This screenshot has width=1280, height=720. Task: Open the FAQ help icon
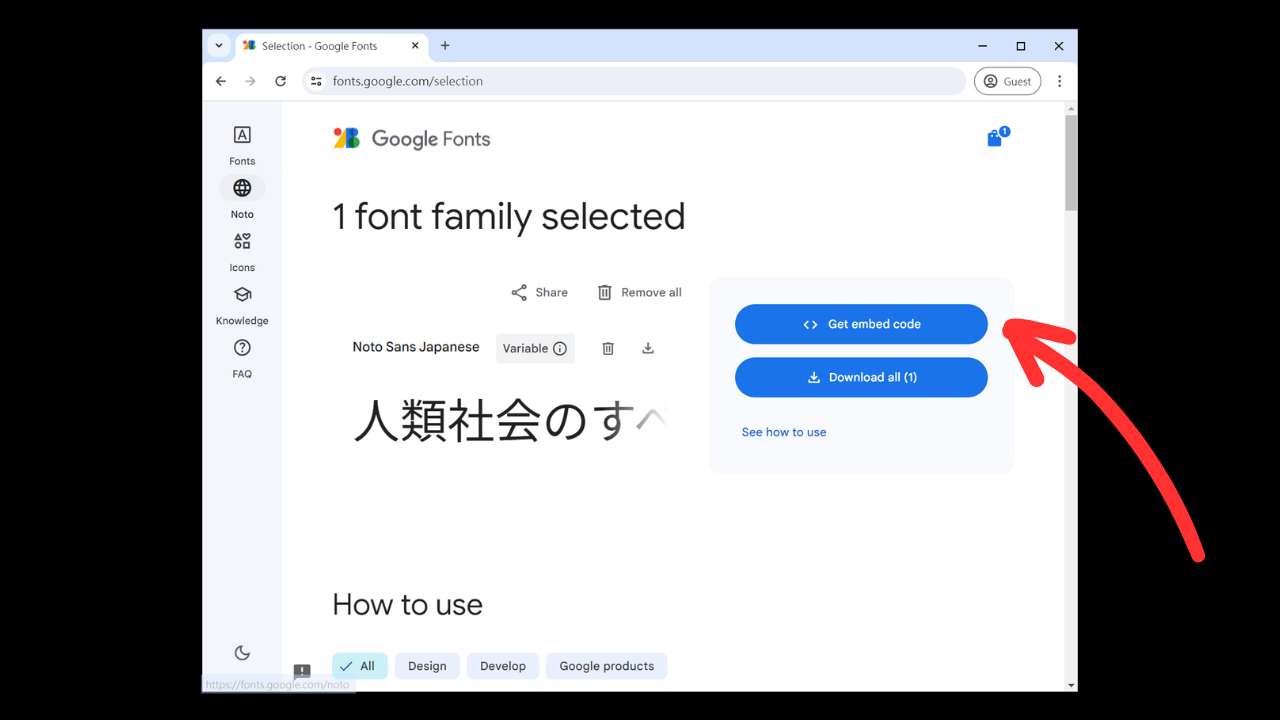click(242, 348)
